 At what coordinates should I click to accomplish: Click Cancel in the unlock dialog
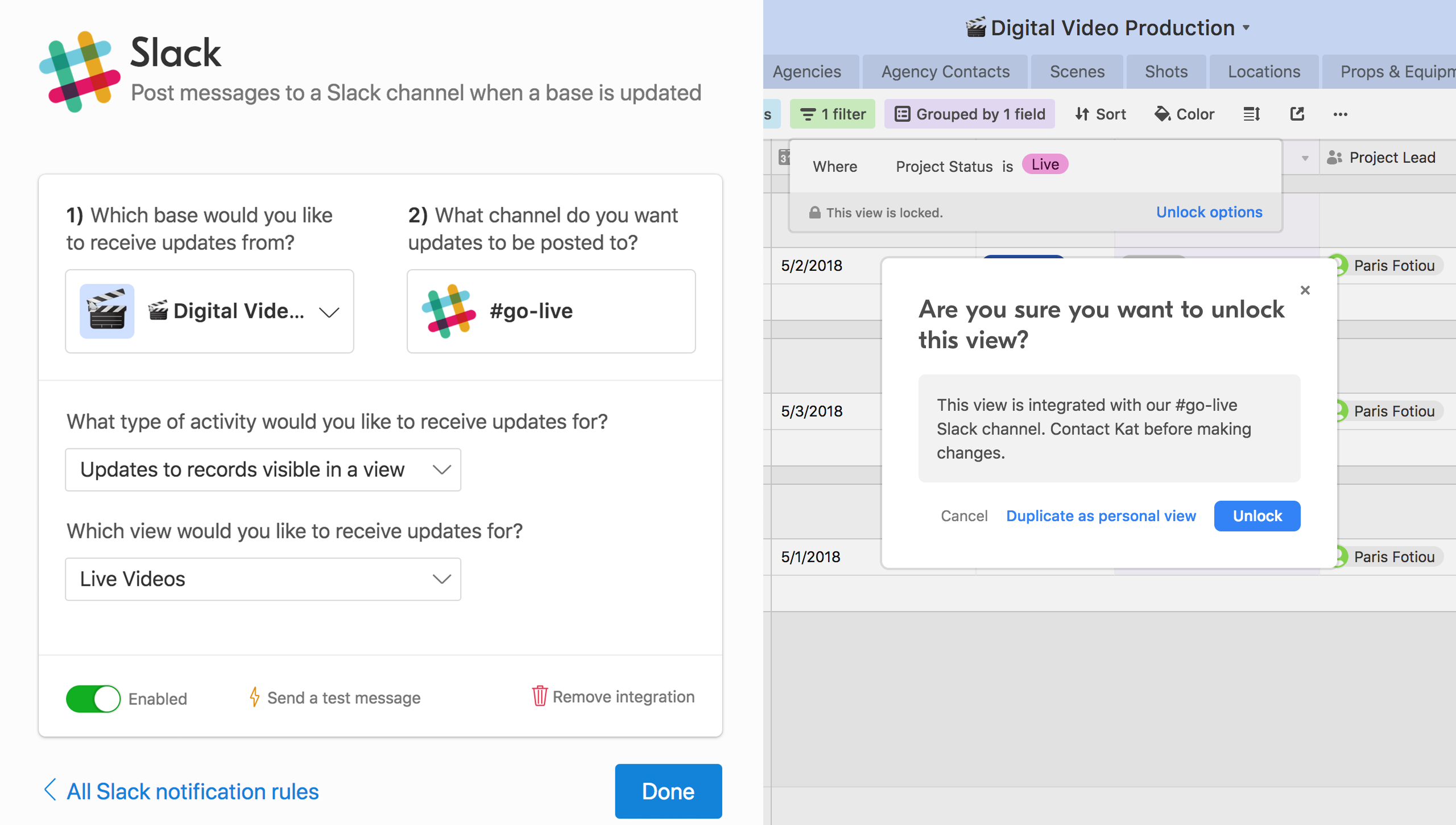(964, 516)
